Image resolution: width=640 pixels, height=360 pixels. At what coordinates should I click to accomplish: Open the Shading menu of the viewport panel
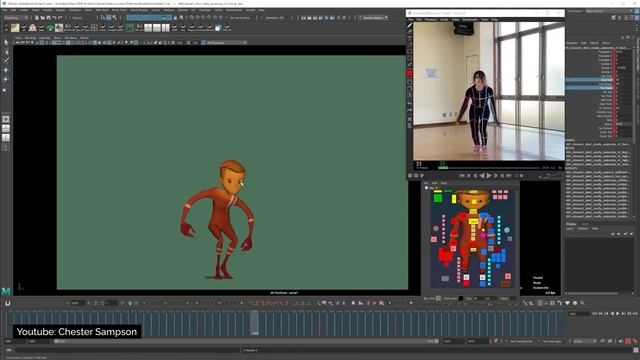pos(31,38)
